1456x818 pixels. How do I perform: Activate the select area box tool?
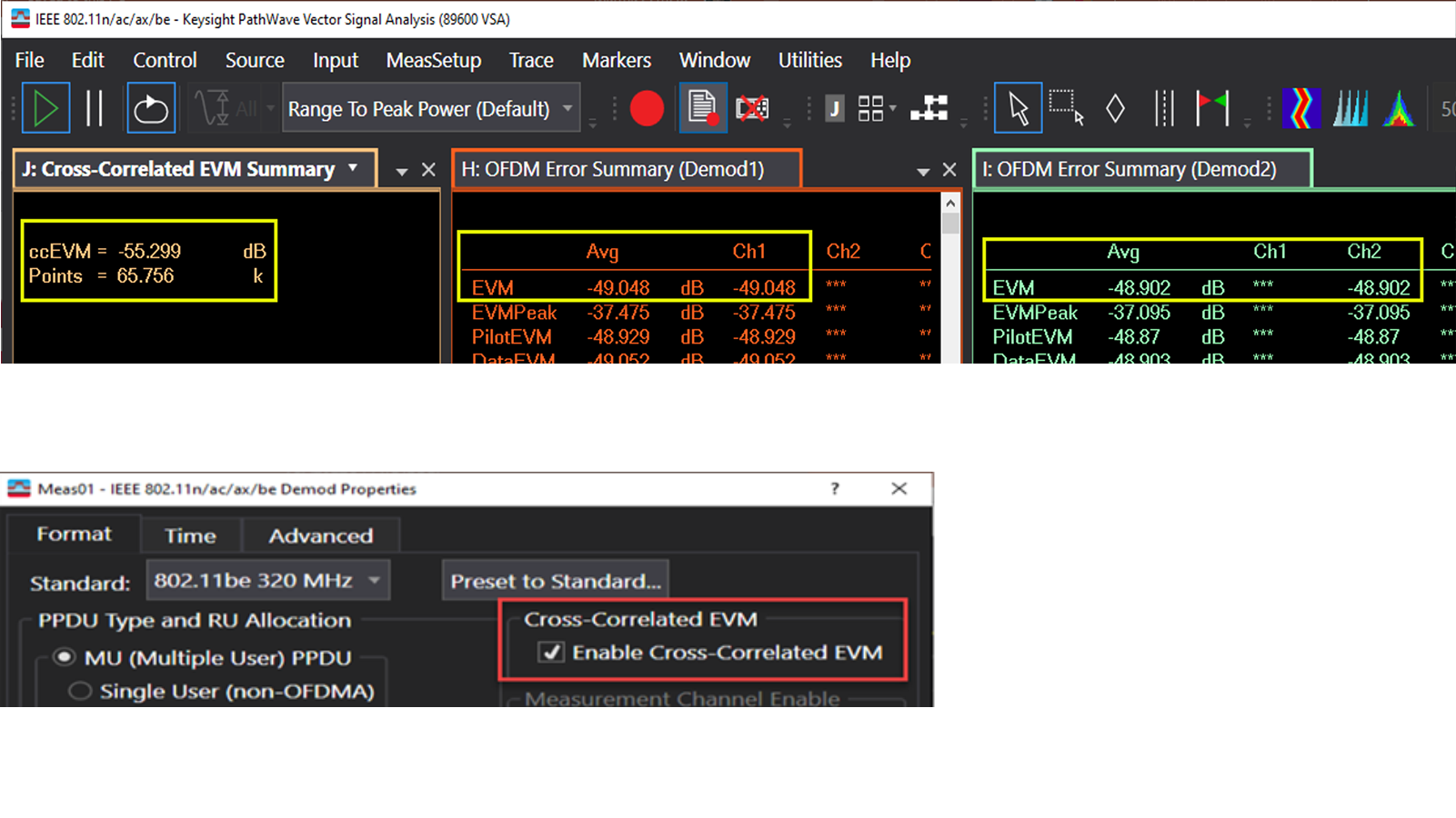1066,108
